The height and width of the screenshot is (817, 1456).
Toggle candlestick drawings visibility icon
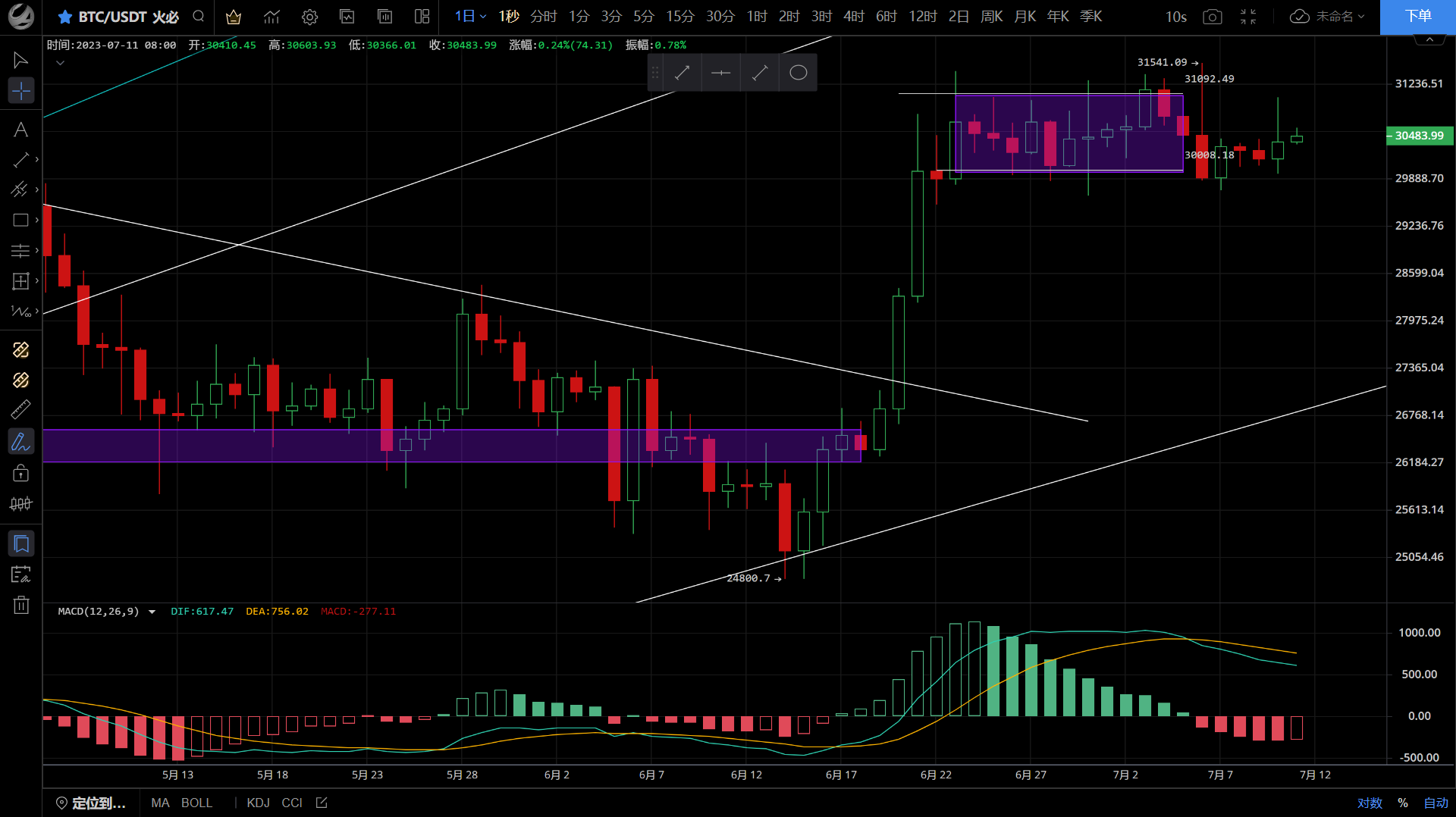click(20, 504)
